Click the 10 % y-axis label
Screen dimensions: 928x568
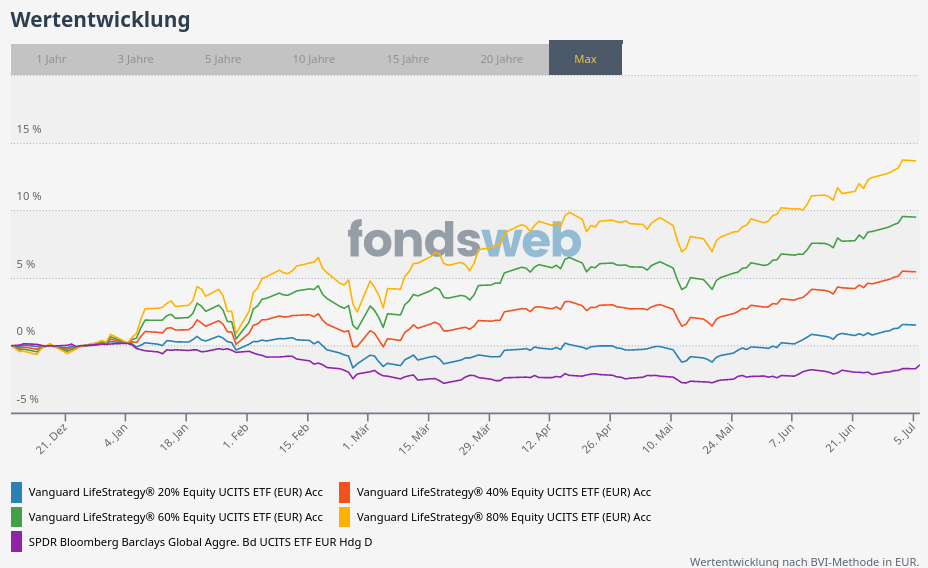coord(29,196)
